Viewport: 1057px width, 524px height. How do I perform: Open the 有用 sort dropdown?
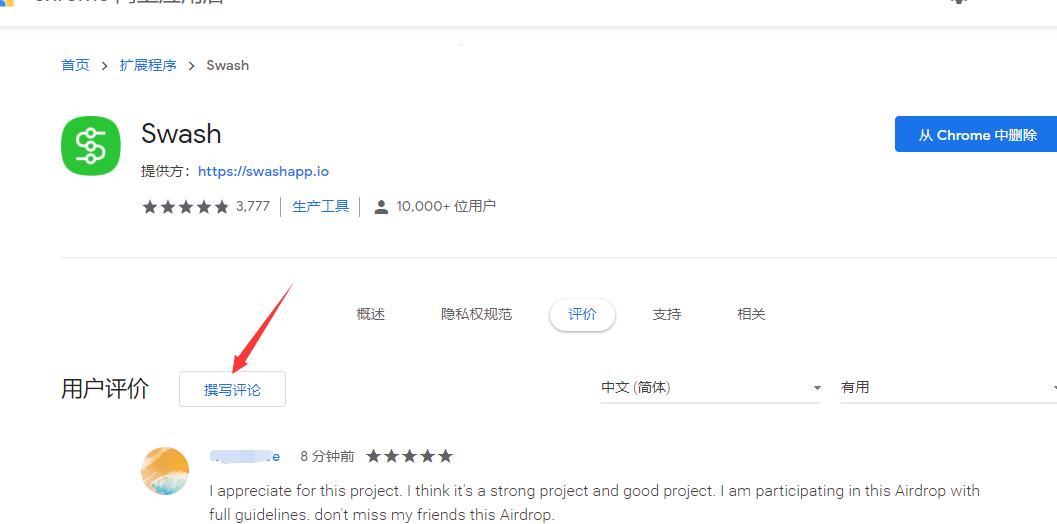(948, 388)
